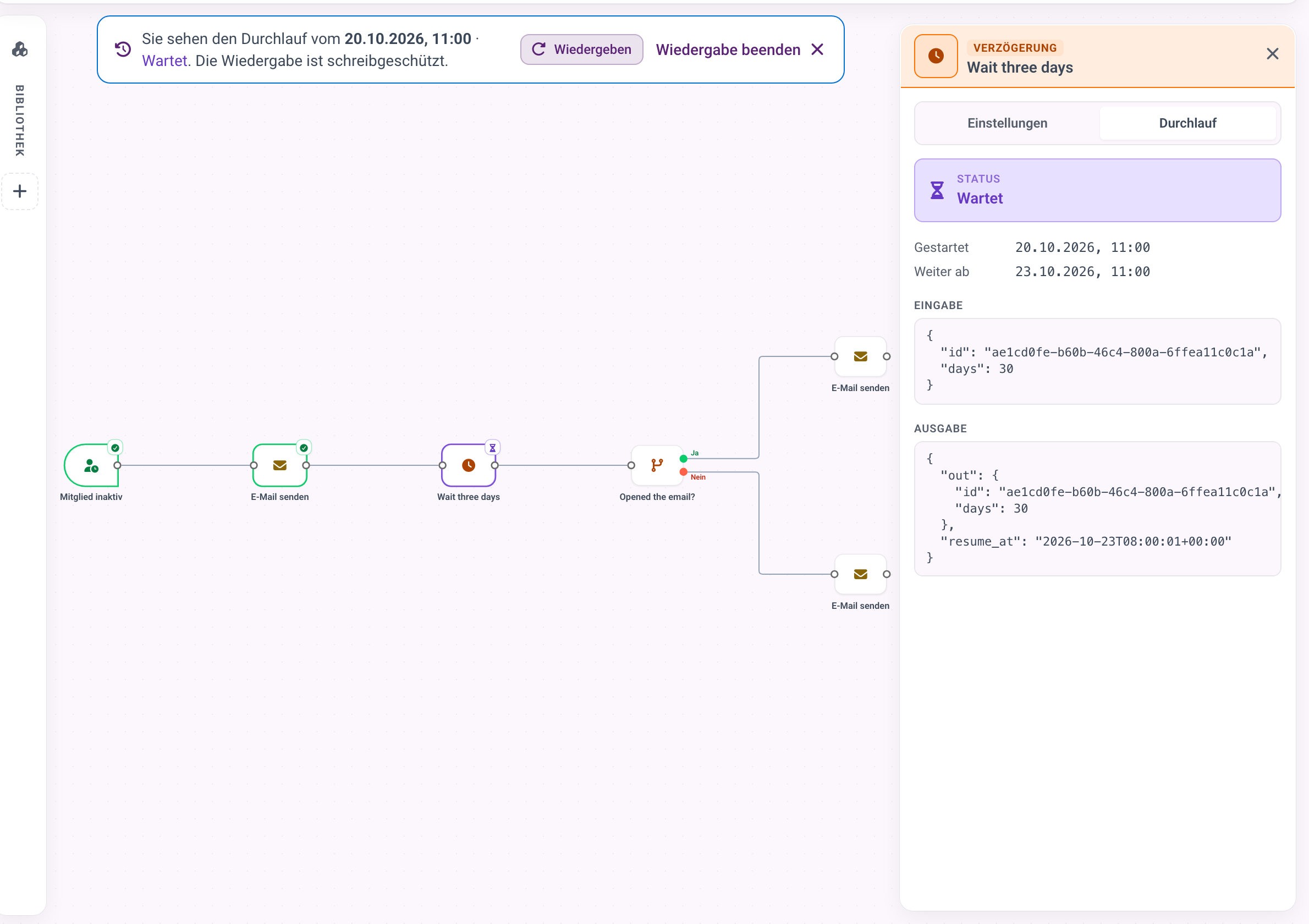Select the Mitglied inaktiv trigger node

pyautogui.click(x=91, y=465)
